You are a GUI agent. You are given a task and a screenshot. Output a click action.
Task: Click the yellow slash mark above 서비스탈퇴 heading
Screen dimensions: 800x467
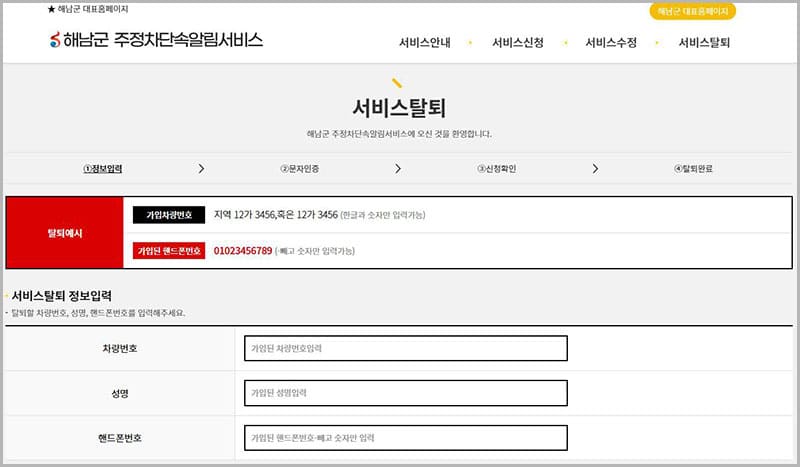click(x=397, y=84)
